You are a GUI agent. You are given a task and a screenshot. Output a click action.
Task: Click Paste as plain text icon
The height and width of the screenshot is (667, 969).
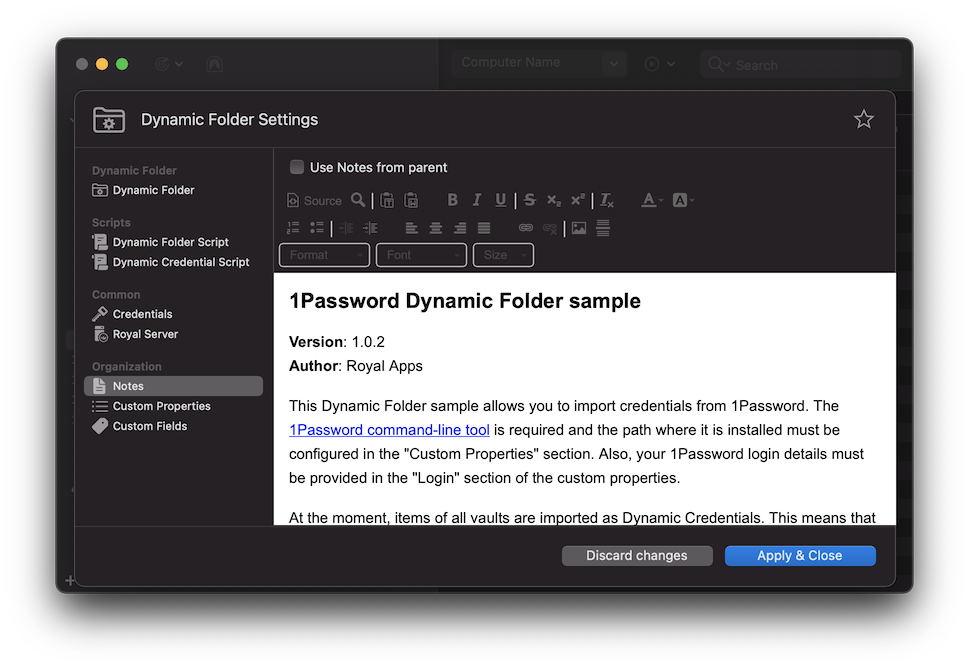[x=387, y=200]
